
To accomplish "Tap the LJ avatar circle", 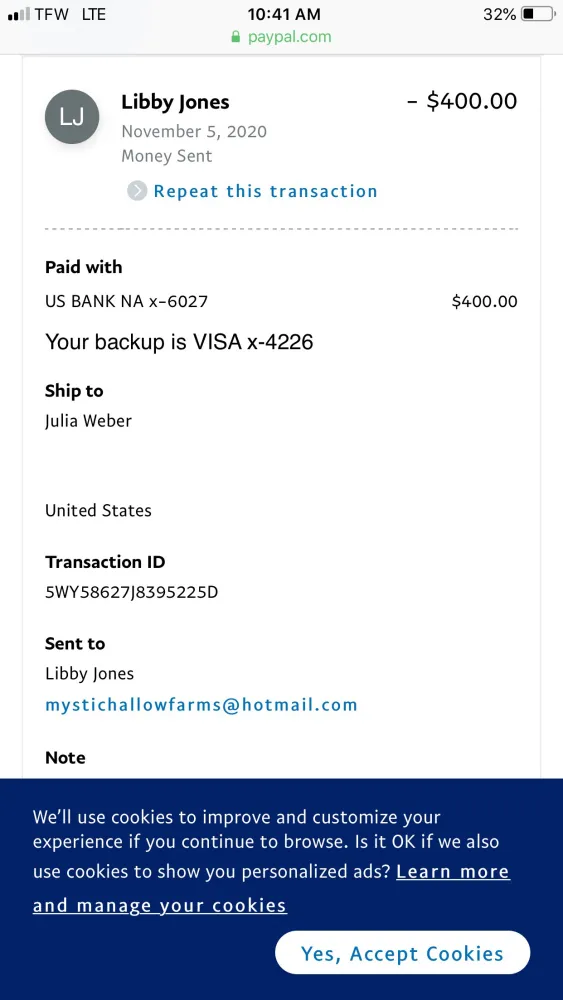I will tap(72, 117).
